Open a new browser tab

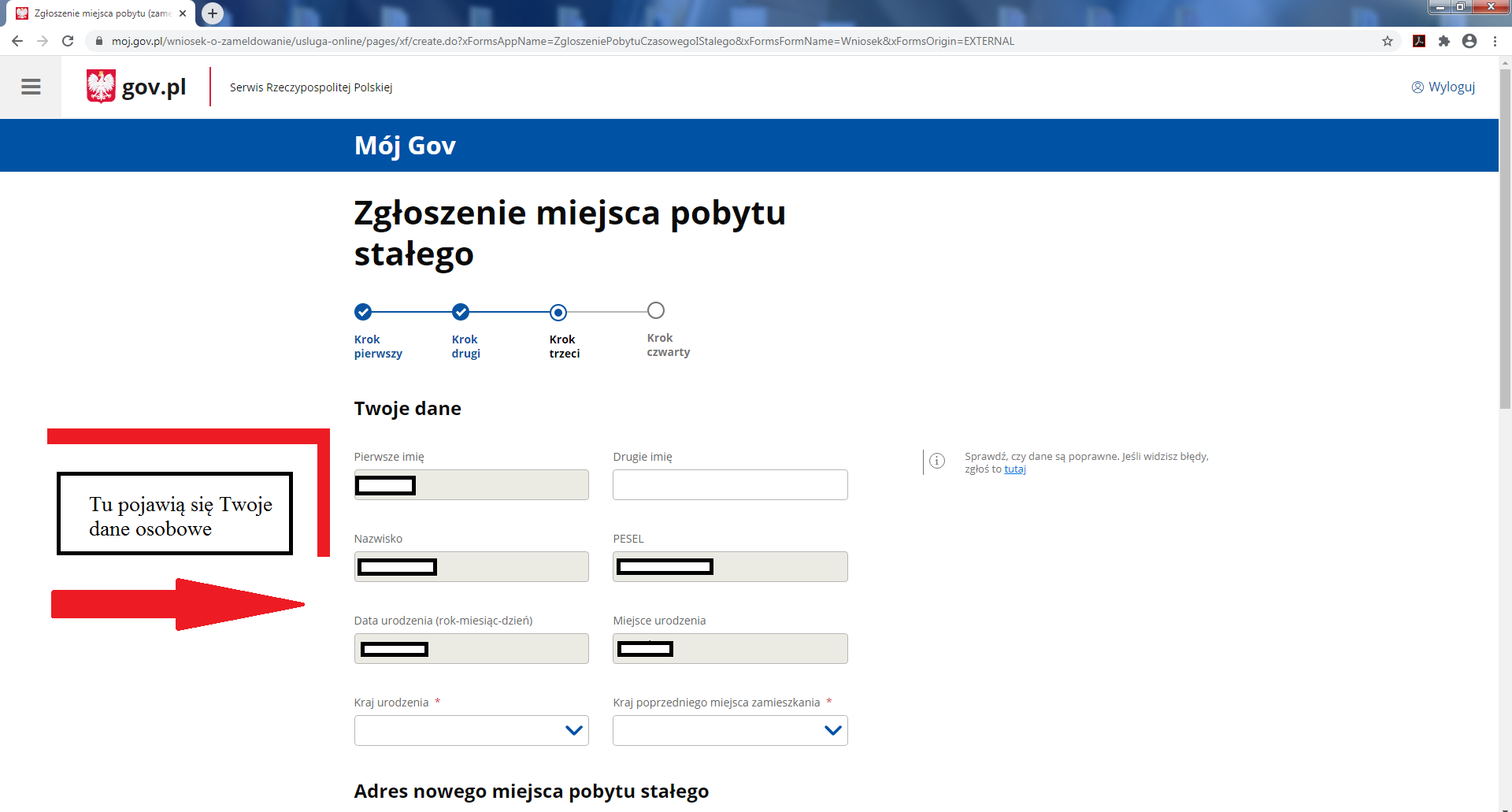[213, 13]
